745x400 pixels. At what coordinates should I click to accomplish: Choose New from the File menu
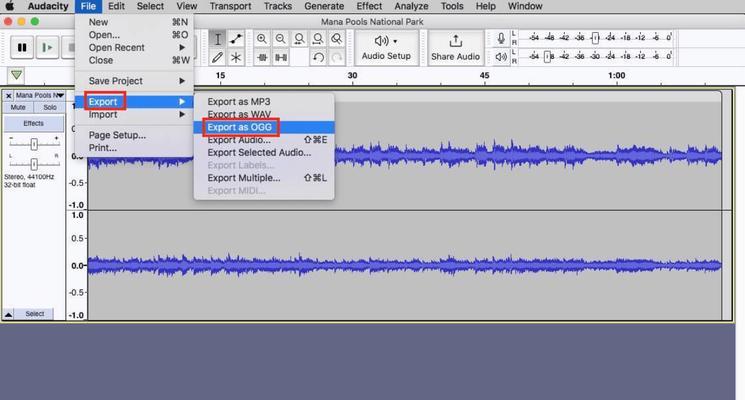point(134,22)
